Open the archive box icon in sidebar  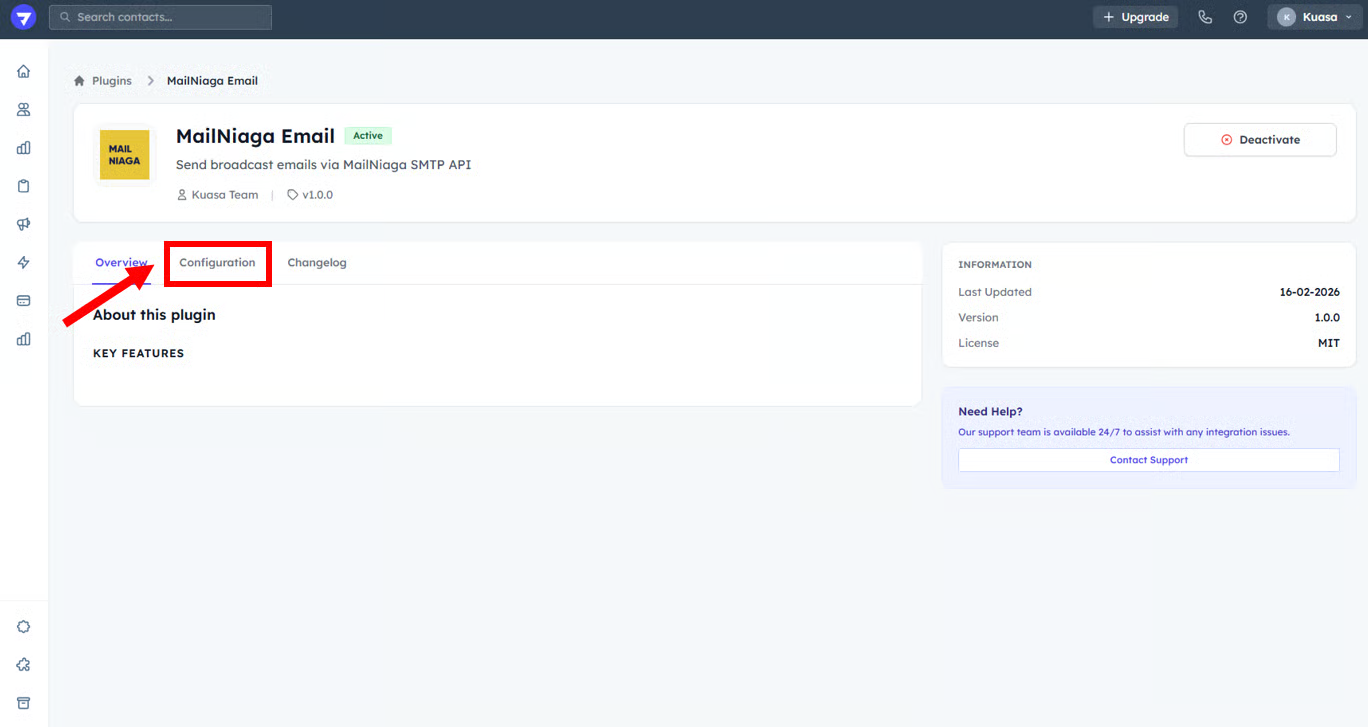tap(24, 703)
